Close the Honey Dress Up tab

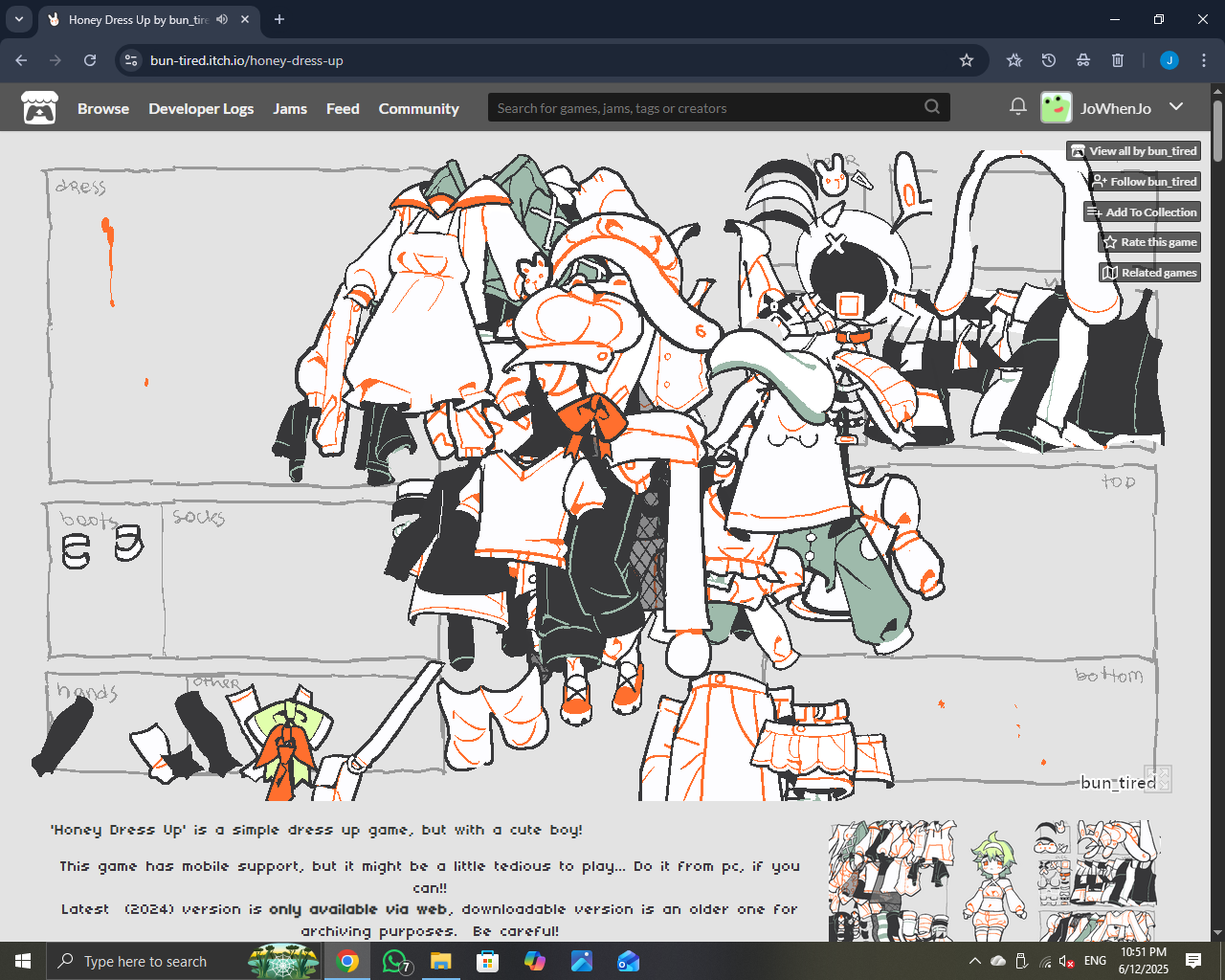tap(246, 19)
